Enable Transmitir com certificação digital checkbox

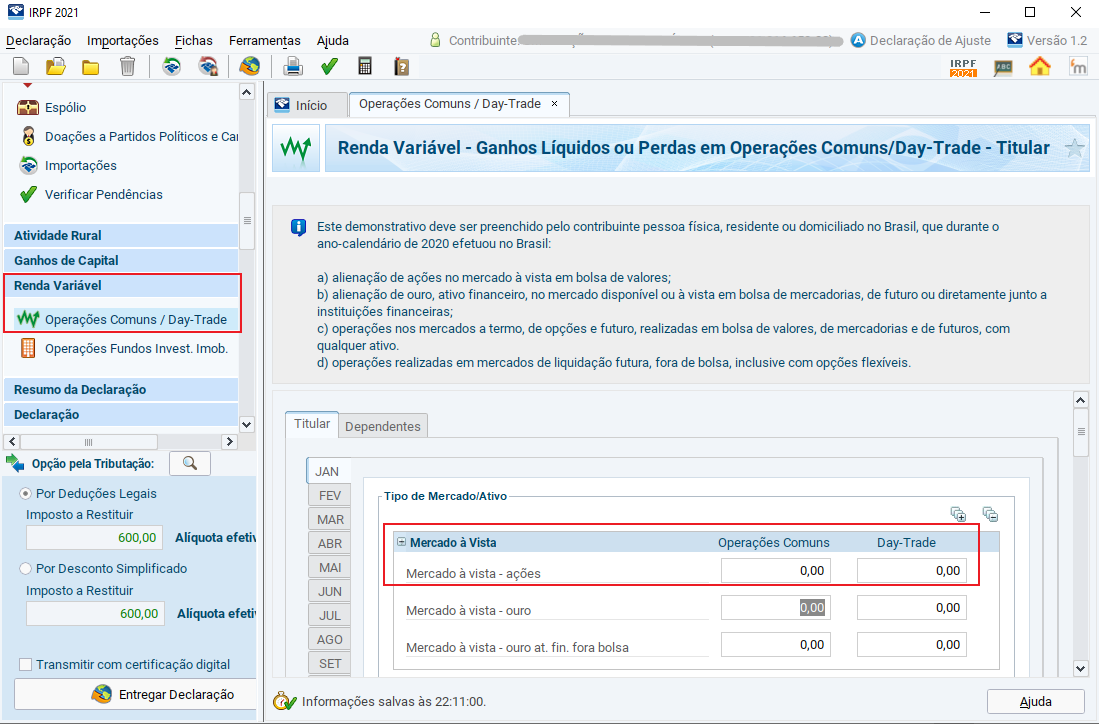pos(26,664)
